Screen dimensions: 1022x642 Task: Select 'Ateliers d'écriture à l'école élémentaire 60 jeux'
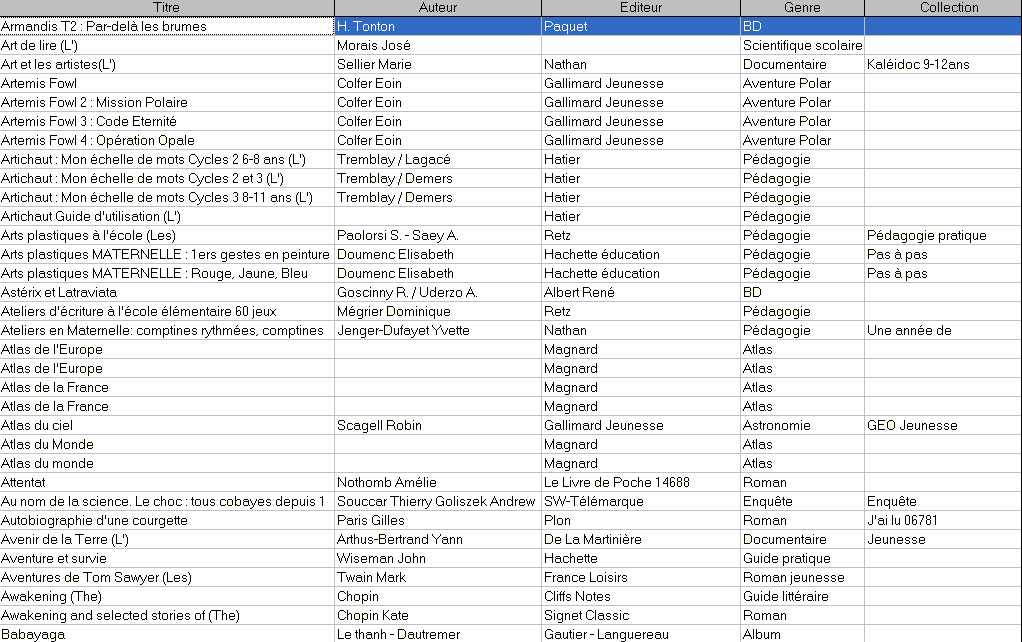pos(138,312)
